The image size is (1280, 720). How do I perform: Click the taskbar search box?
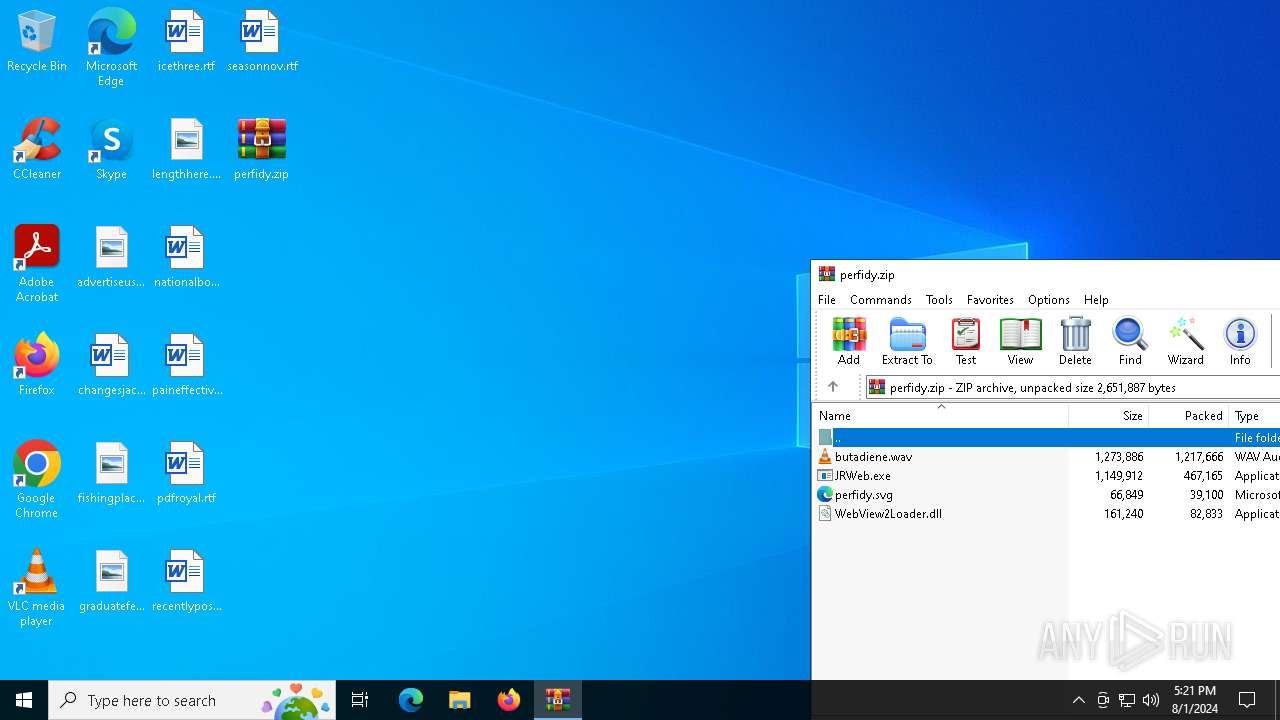[192, 700]
